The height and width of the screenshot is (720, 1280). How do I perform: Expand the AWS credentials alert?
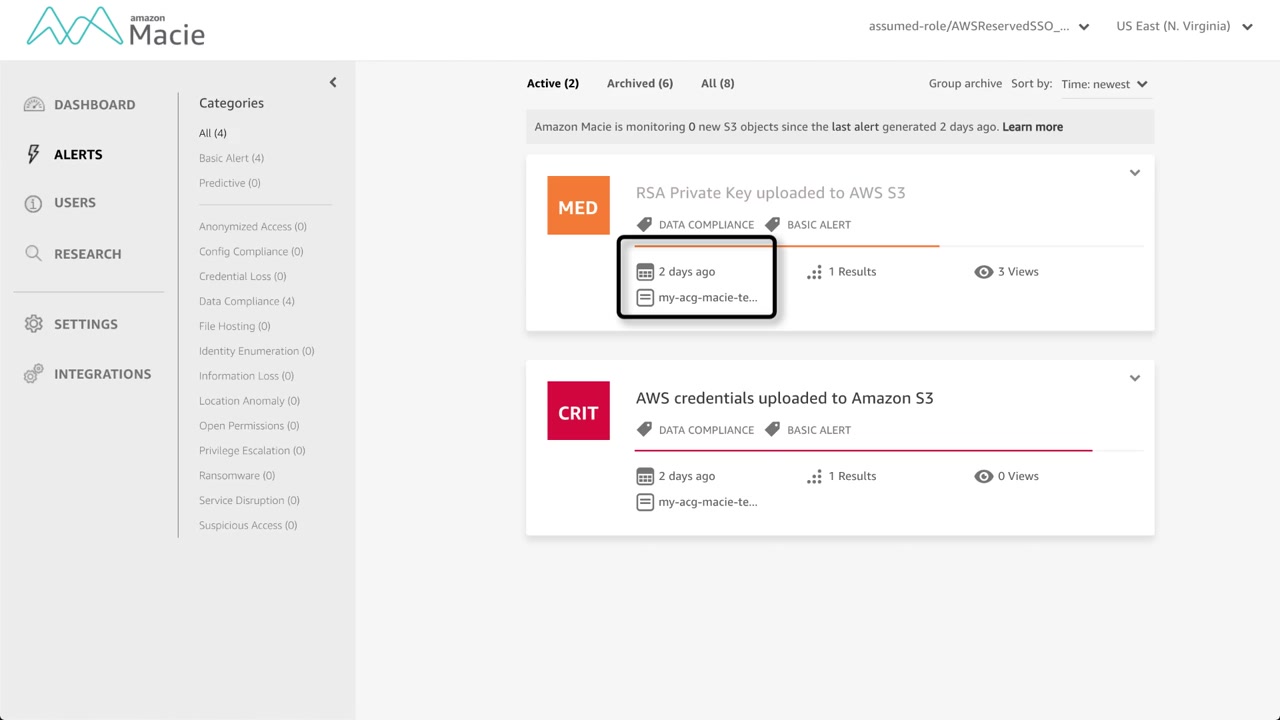tap(1134, 378)
